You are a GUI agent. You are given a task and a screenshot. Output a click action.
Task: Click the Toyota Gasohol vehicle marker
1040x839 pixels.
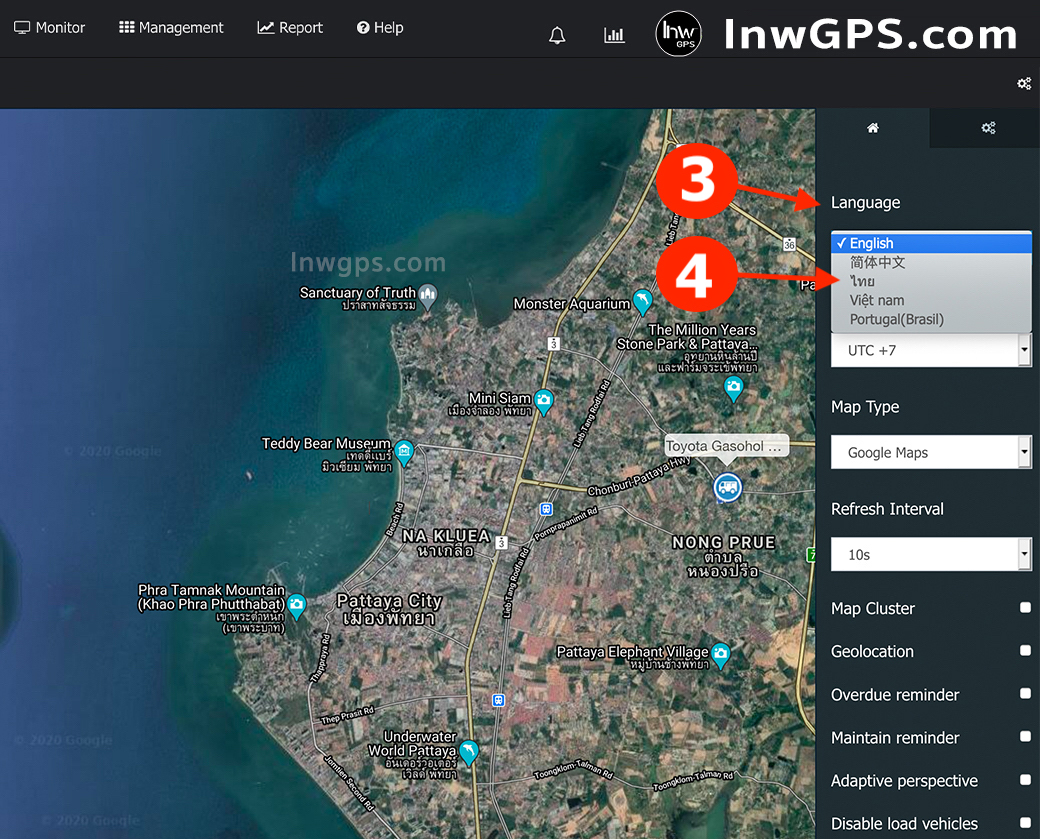(x=727, y=487)
